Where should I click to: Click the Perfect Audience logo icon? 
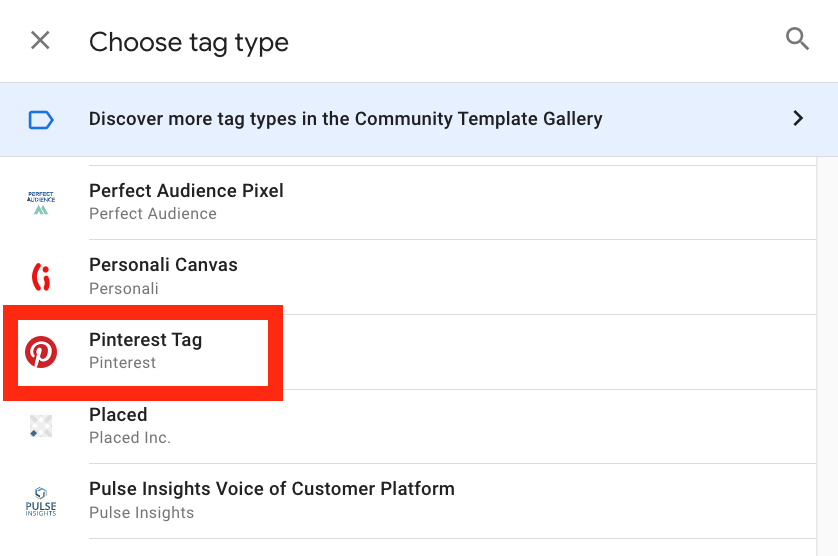pos(41,203)
